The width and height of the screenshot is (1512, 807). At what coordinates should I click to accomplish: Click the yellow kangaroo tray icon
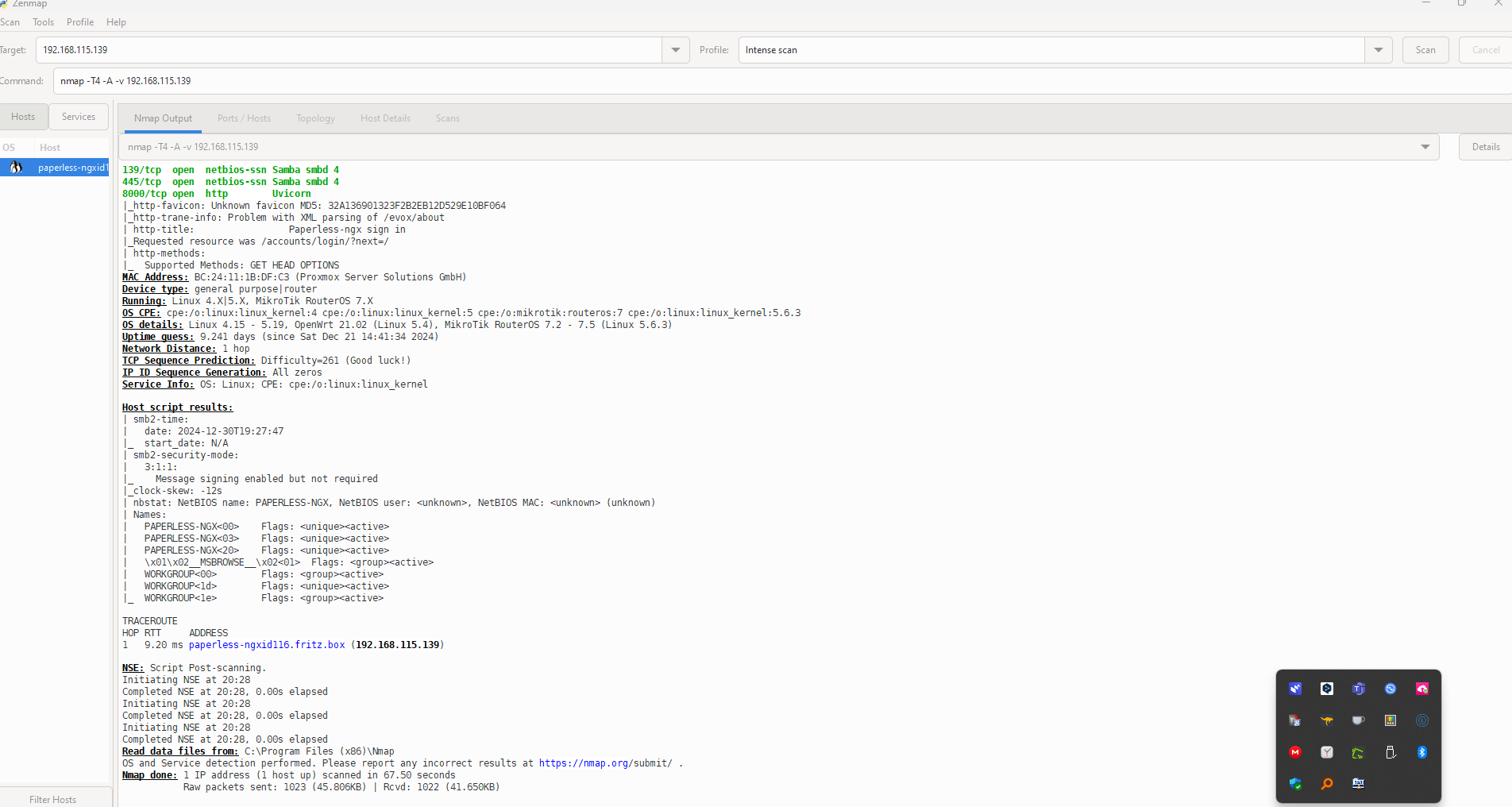1327,720
